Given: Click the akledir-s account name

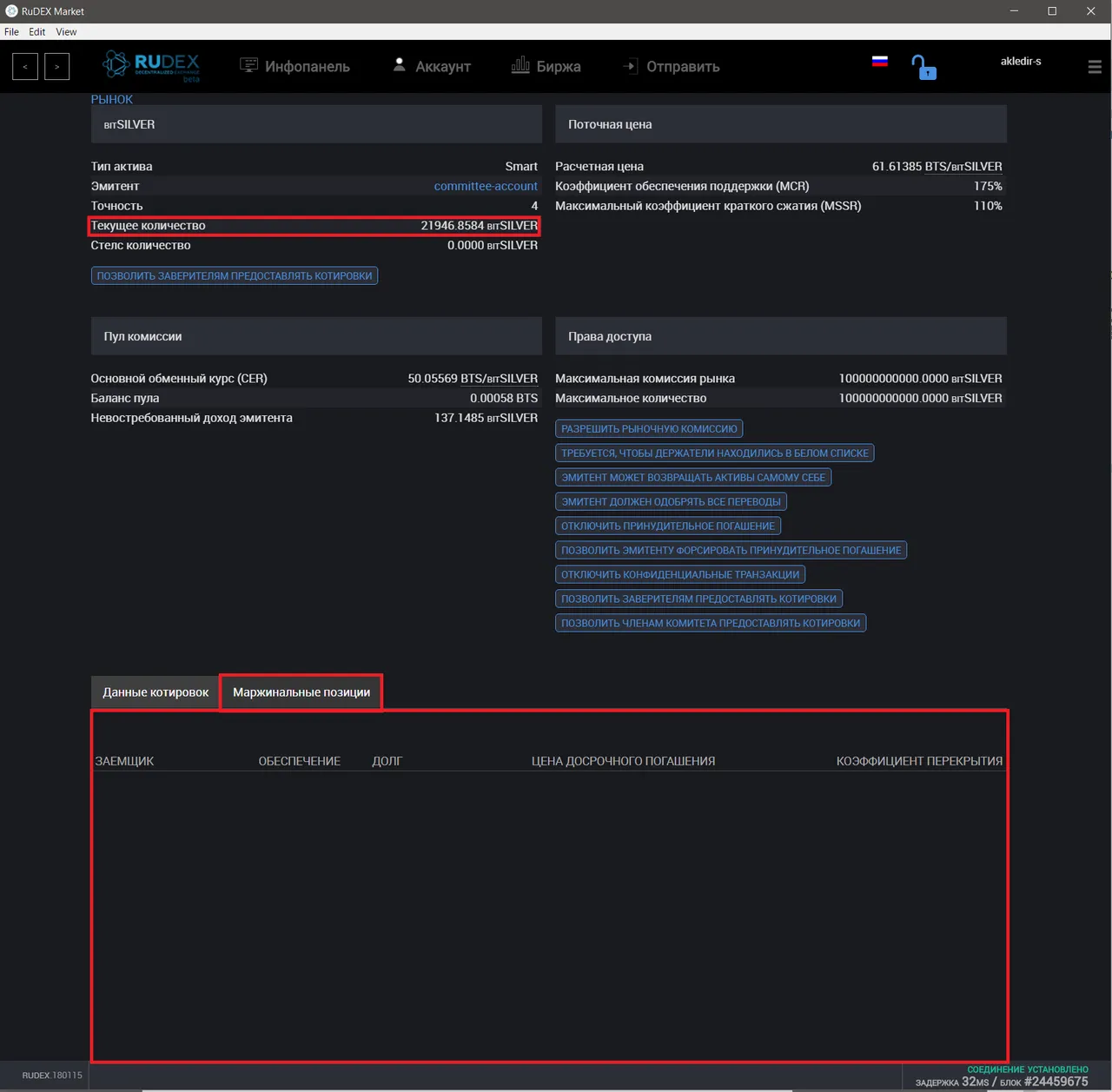Looking at the screenshot, I should (x=1021, y=62).
